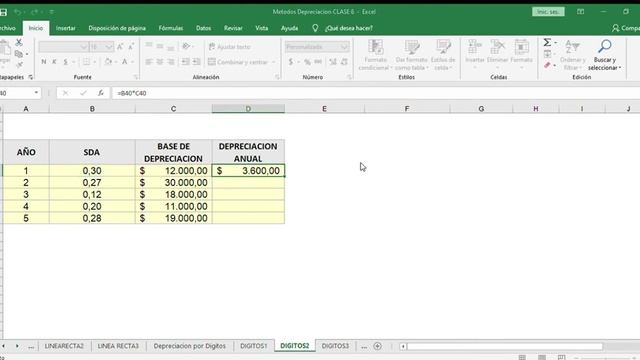Open the Disposición de página tab
The image size is (640, 360).
117,28
